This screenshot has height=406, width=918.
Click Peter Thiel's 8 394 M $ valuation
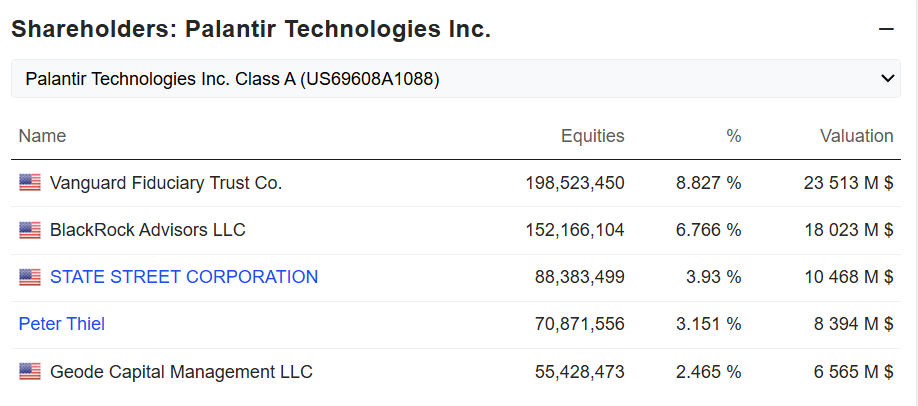click(854, 323)
